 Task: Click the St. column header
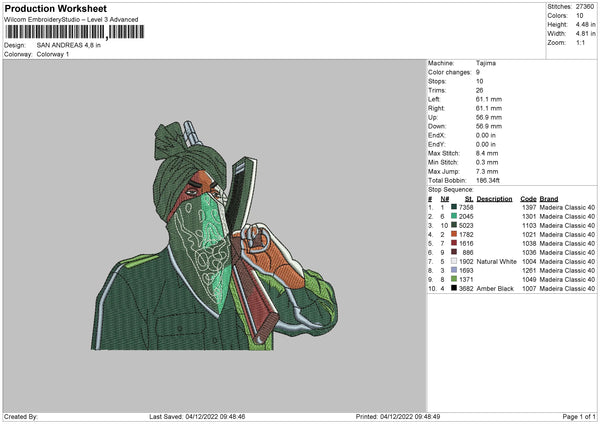469,199
